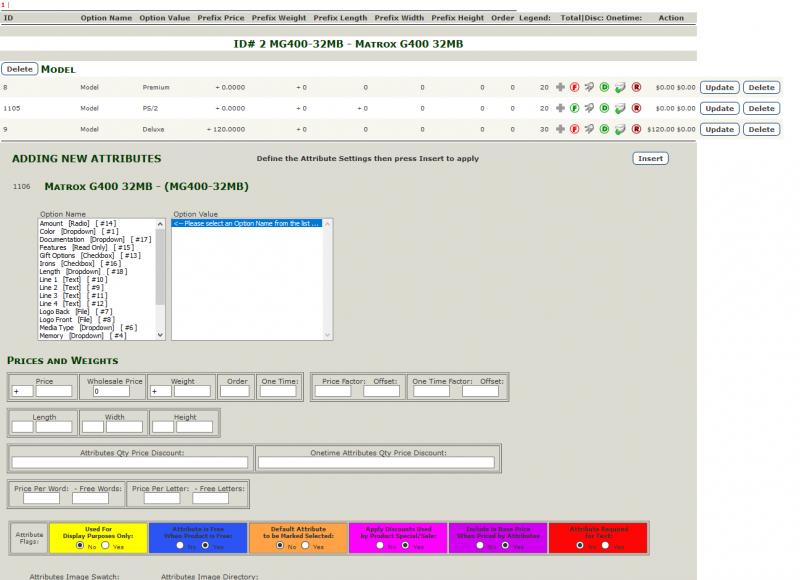
Task: Choose Documentation [Dropdown] option name
Action: click(x=95, y=240)
